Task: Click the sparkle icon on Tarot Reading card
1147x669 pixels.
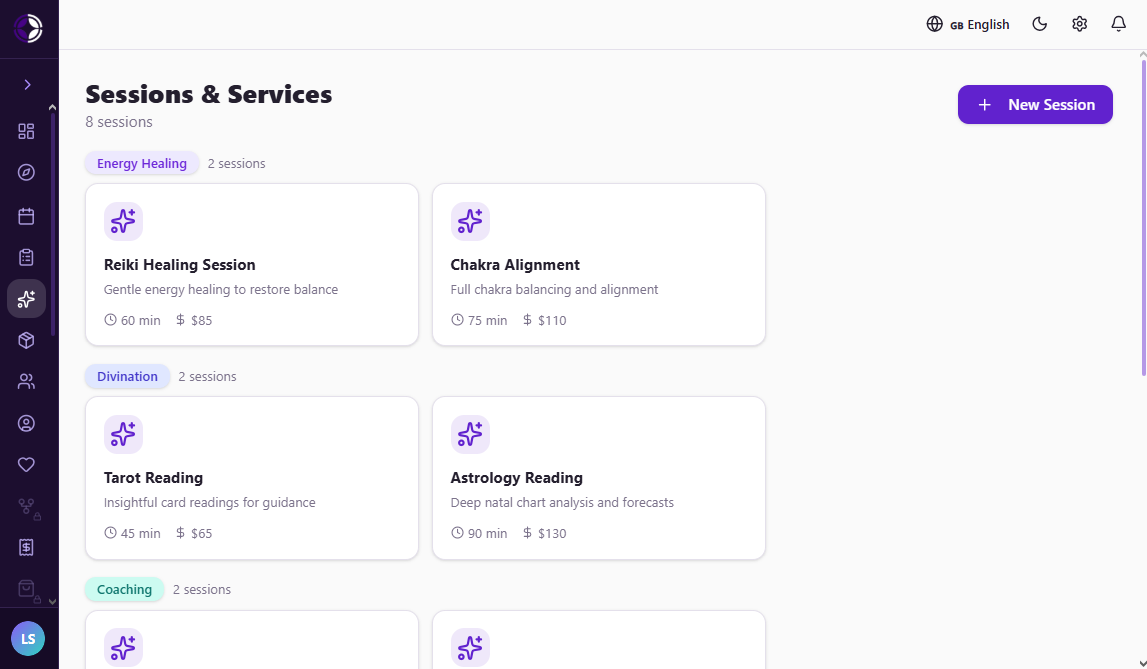Action: point(123,434)
